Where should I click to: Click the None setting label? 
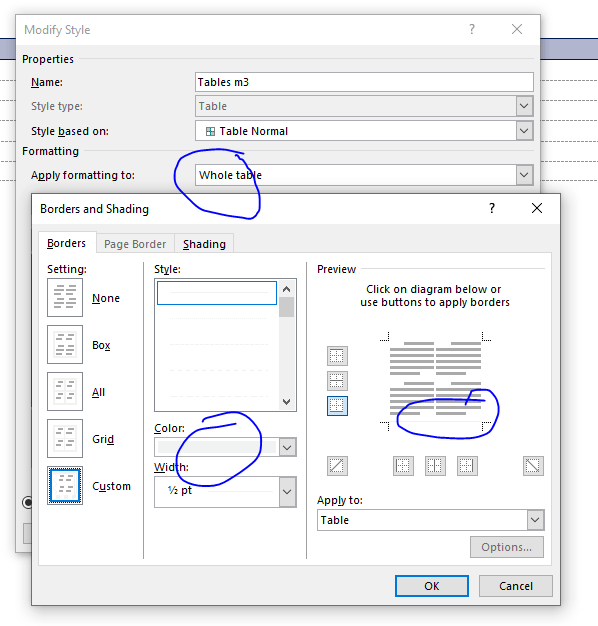click(x=106, y=298)
